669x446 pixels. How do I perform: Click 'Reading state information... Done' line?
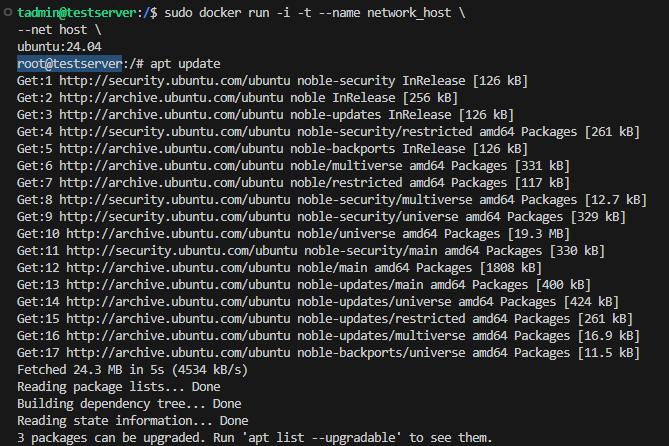[133, 421]
